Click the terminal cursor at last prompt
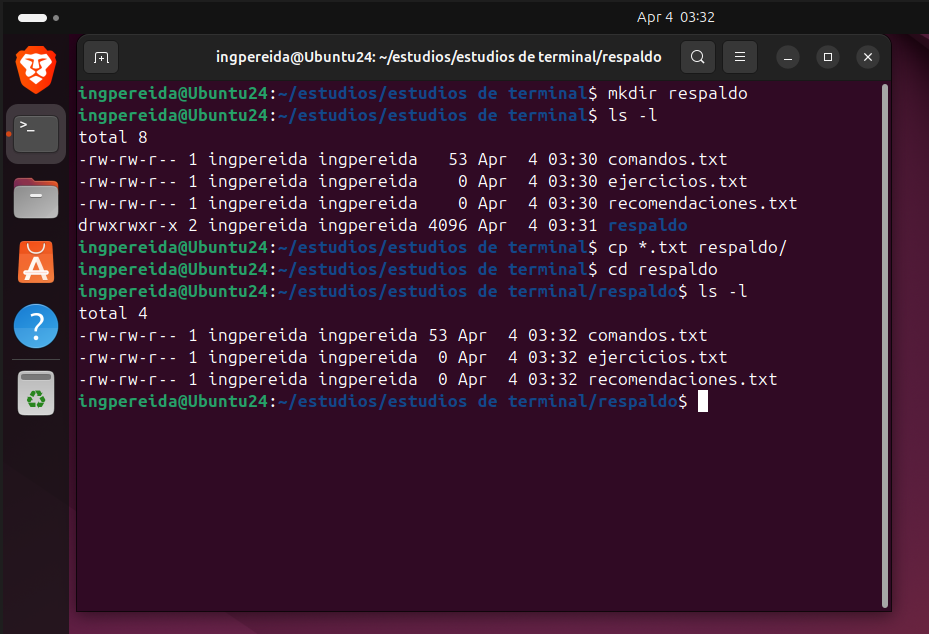 pyautogui.click(x=703, y=401)
